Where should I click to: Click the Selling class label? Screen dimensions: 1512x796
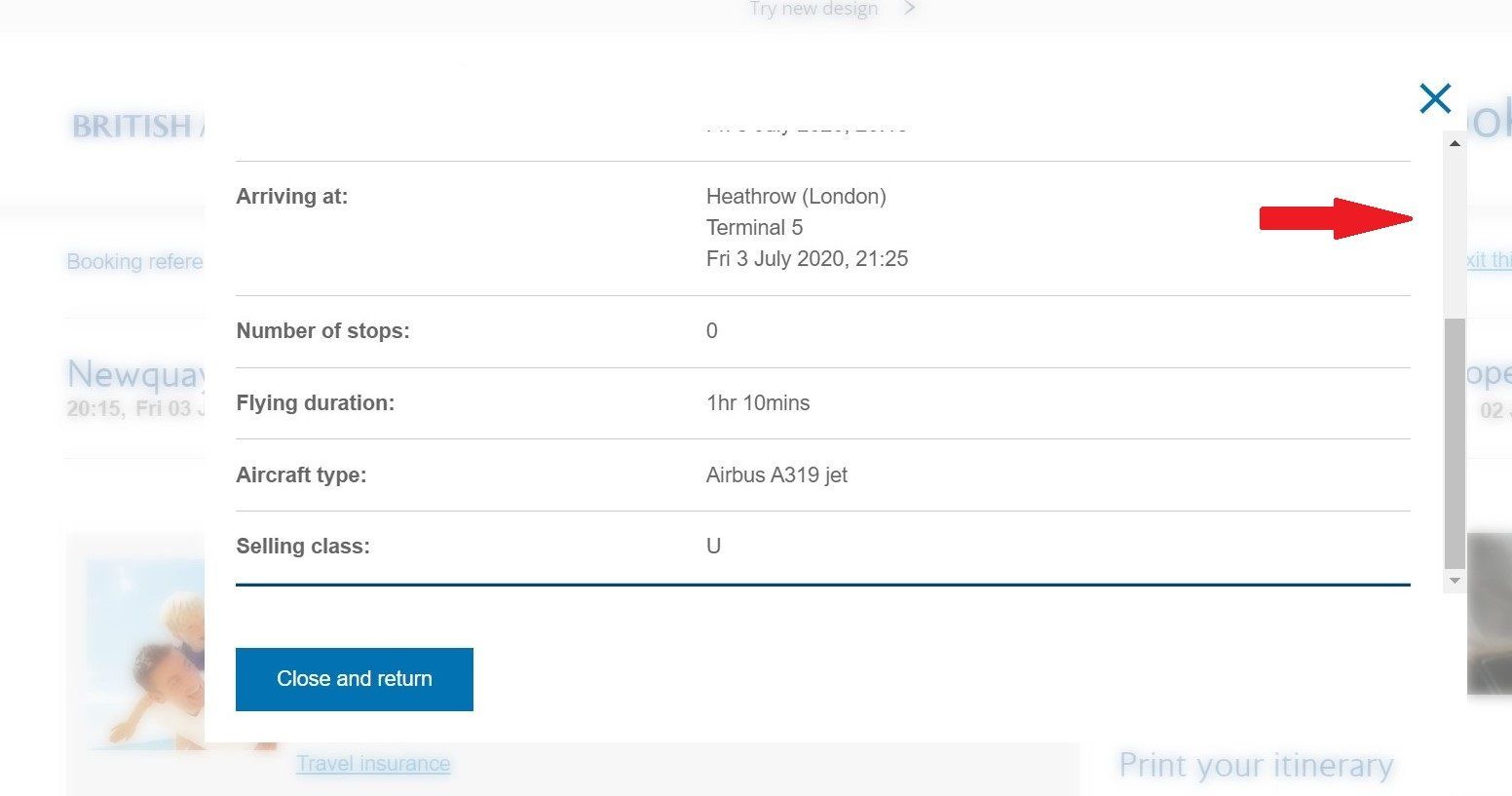[x=303, y=547]
